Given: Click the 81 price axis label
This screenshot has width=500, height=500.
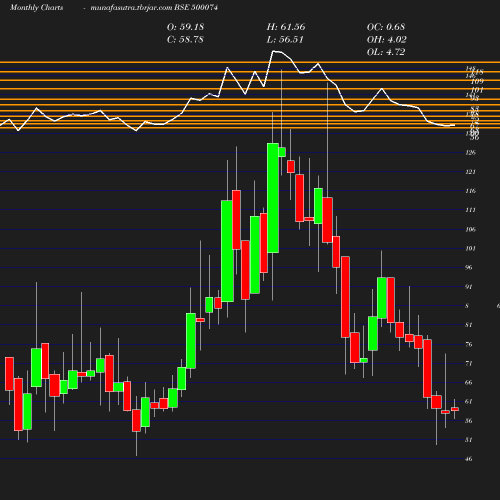Looking at the screenshot, I should 469,325.
